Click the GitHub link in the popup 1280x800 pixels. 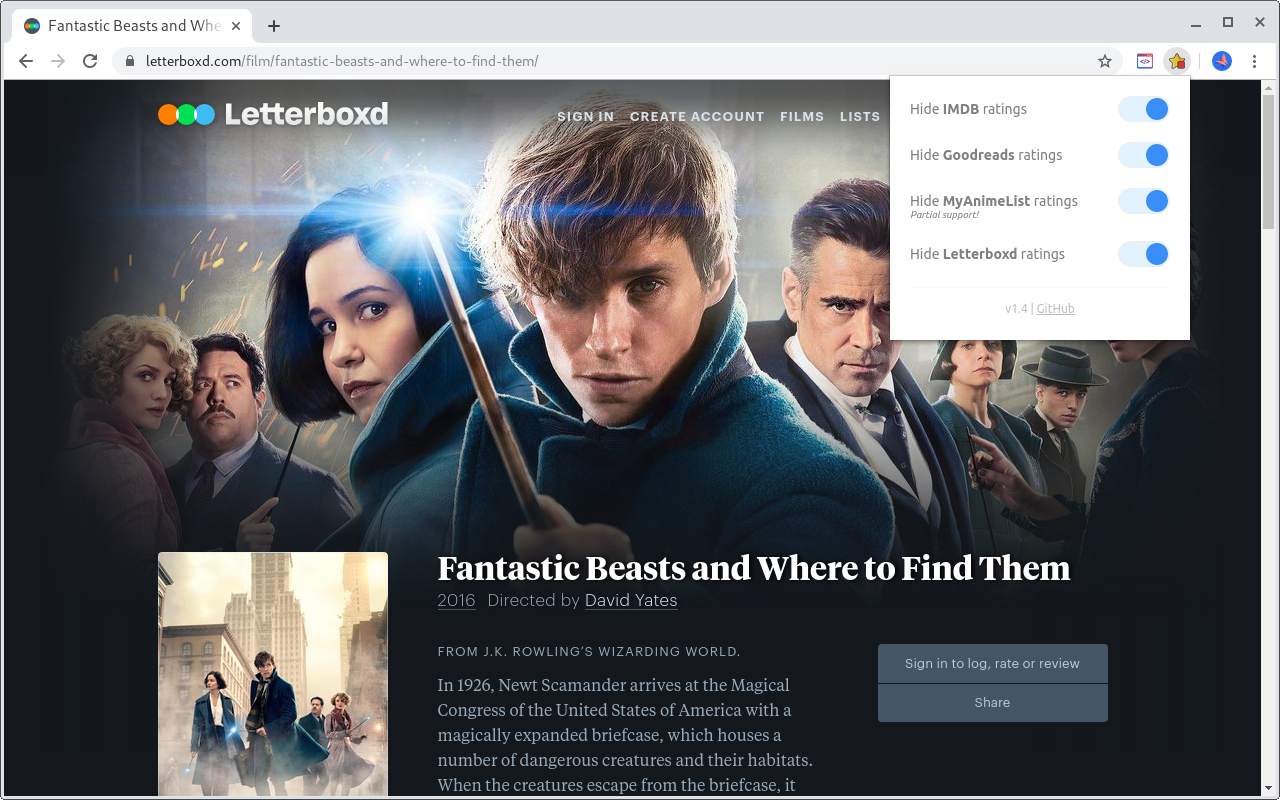tap(1055, 308)
